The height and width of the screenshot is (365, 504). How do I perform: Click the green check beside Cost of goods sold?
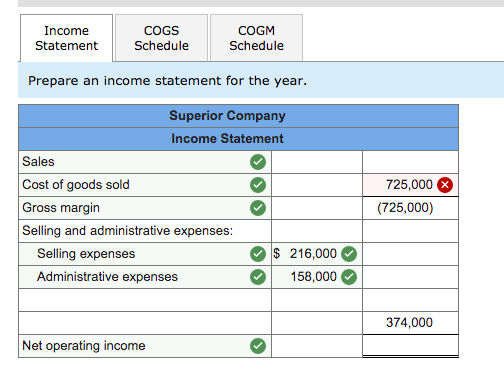coord(258,185)
